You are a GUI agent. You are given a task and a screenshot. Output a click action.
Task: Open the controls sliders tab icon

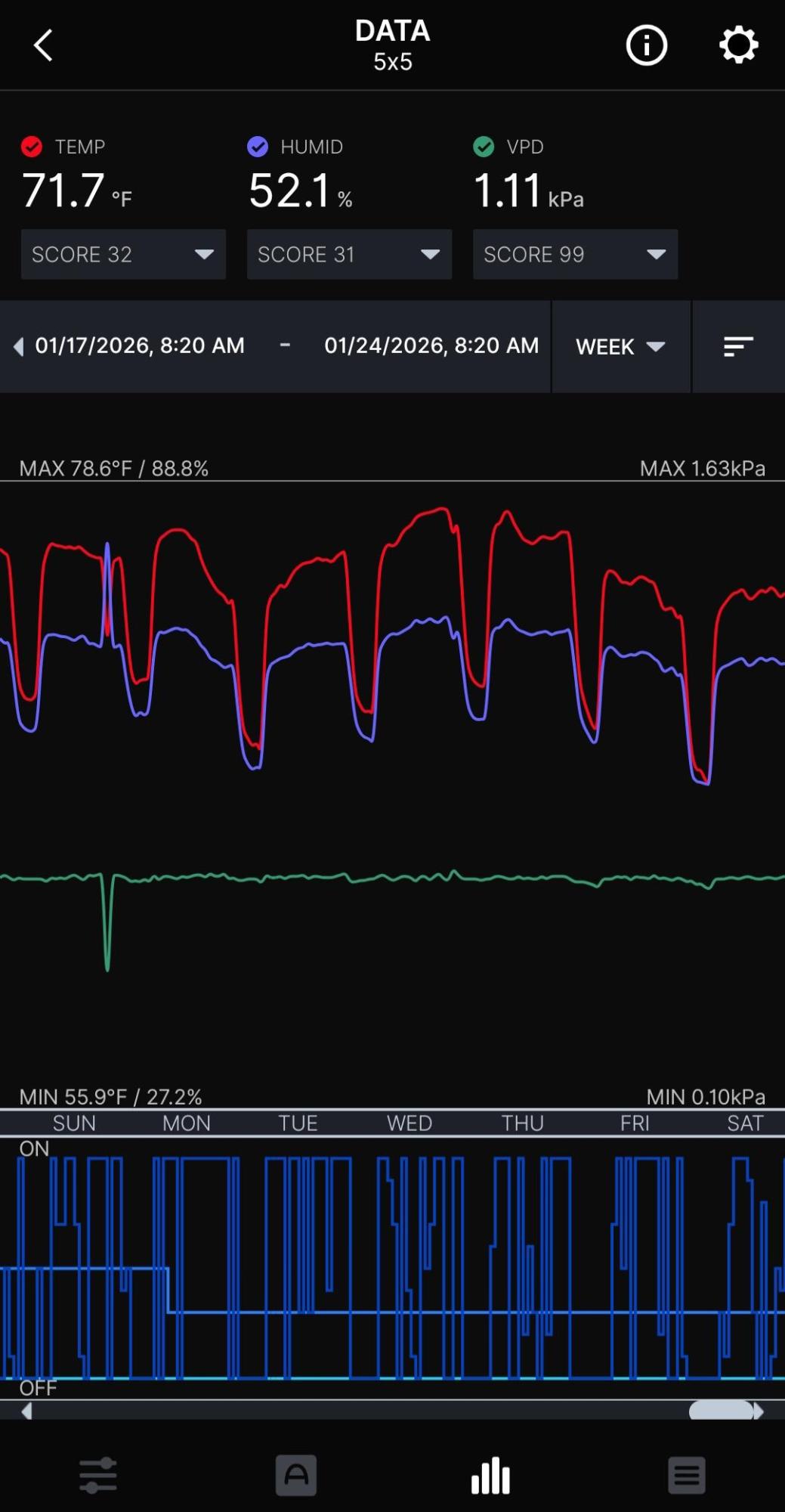98,1475
